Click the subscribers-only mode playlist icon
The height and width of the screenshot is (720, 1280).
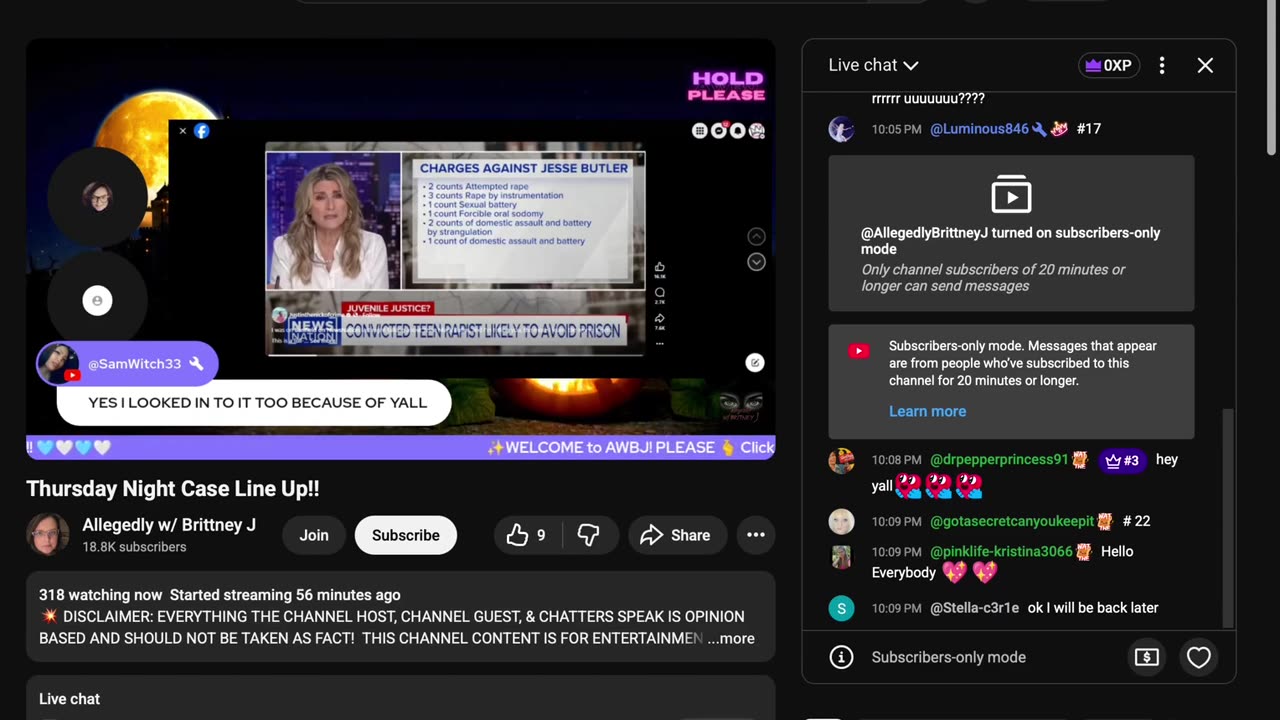pos(1011,194)
